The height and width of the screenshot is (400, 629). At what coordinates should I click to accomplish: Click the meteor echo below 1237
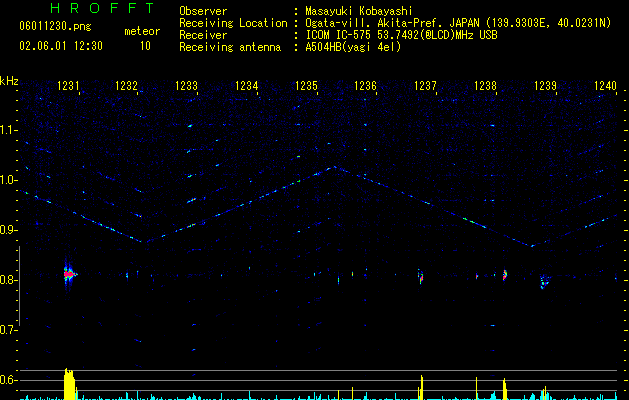pyautogui.click(x=420, y=277)
